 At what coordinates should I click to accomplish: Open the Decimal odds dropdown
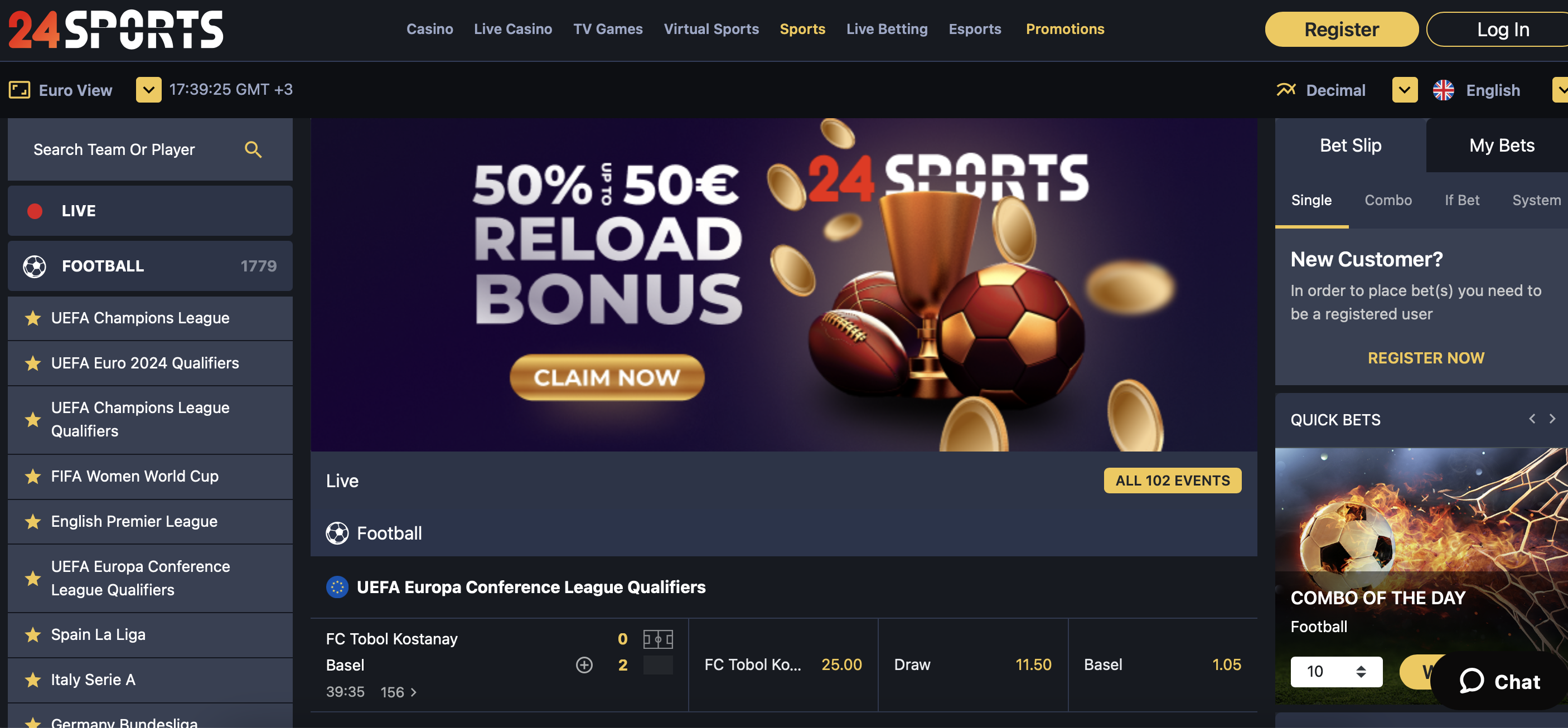[1405, 90]
